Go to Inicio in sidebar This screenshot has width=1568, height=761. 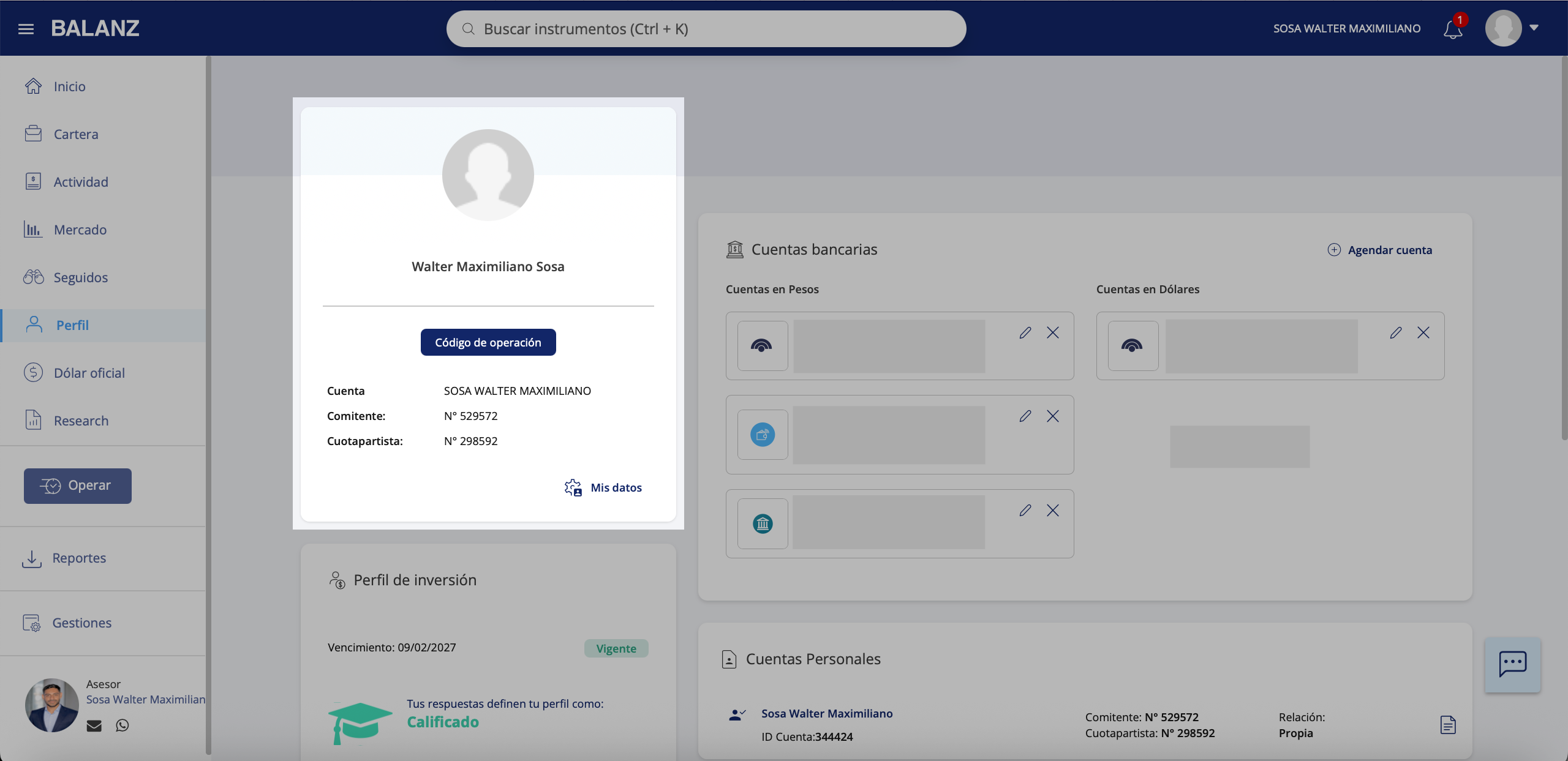103,86
